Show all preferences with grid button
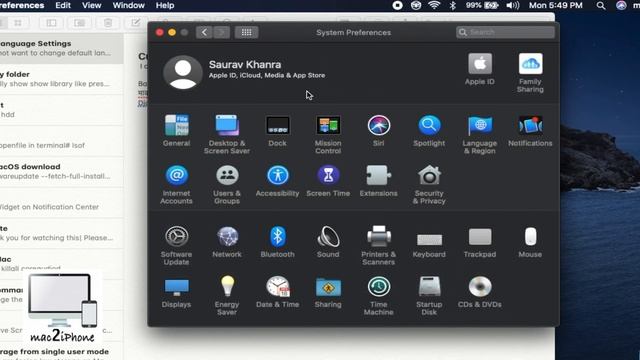640x360 pixels. tap(246, 32)
